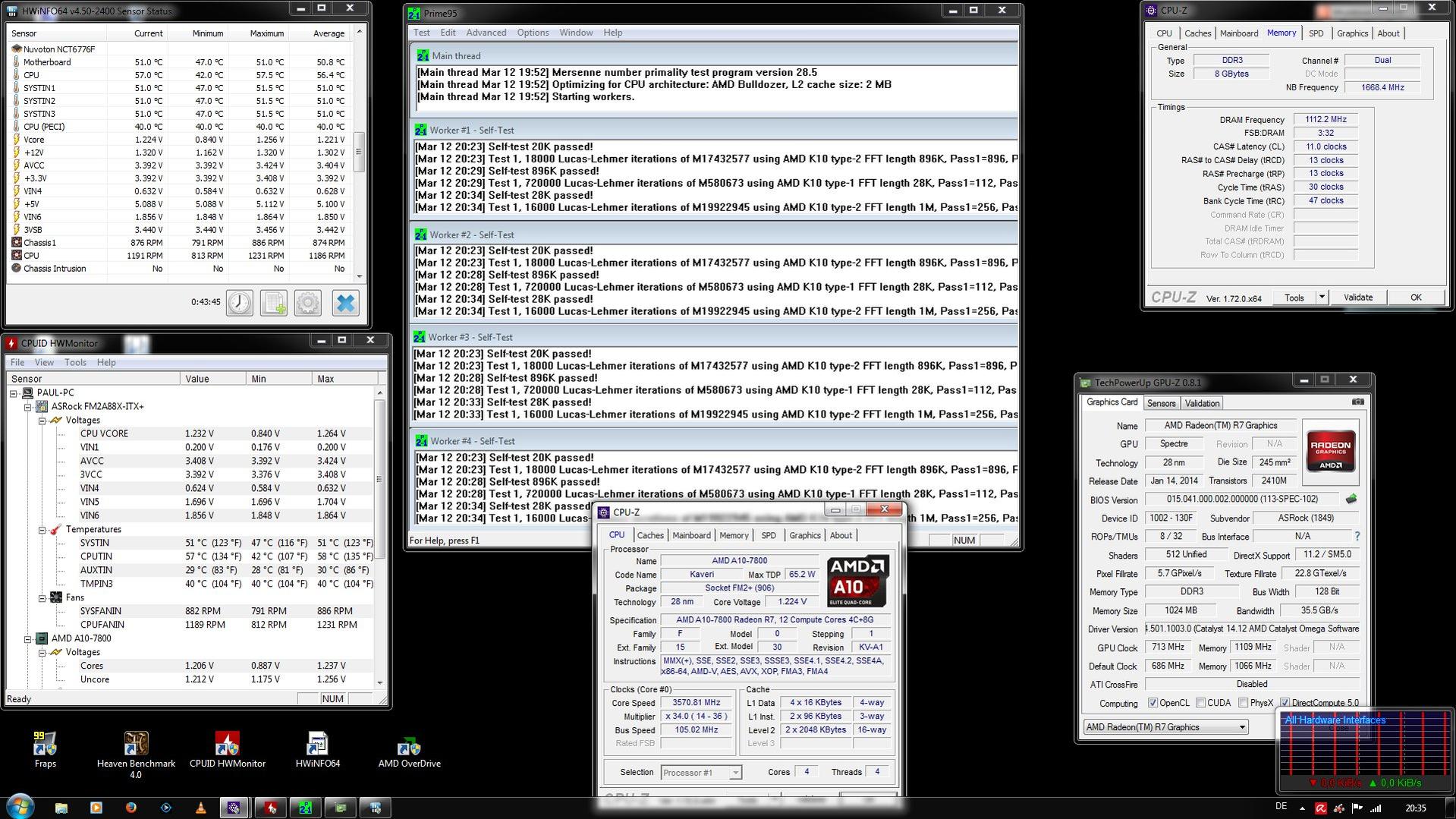1456x819 pixels.
Task: Toggle the DirectCompute 5.0 checkbox in GPU-Z
Action: [1285, 703]
